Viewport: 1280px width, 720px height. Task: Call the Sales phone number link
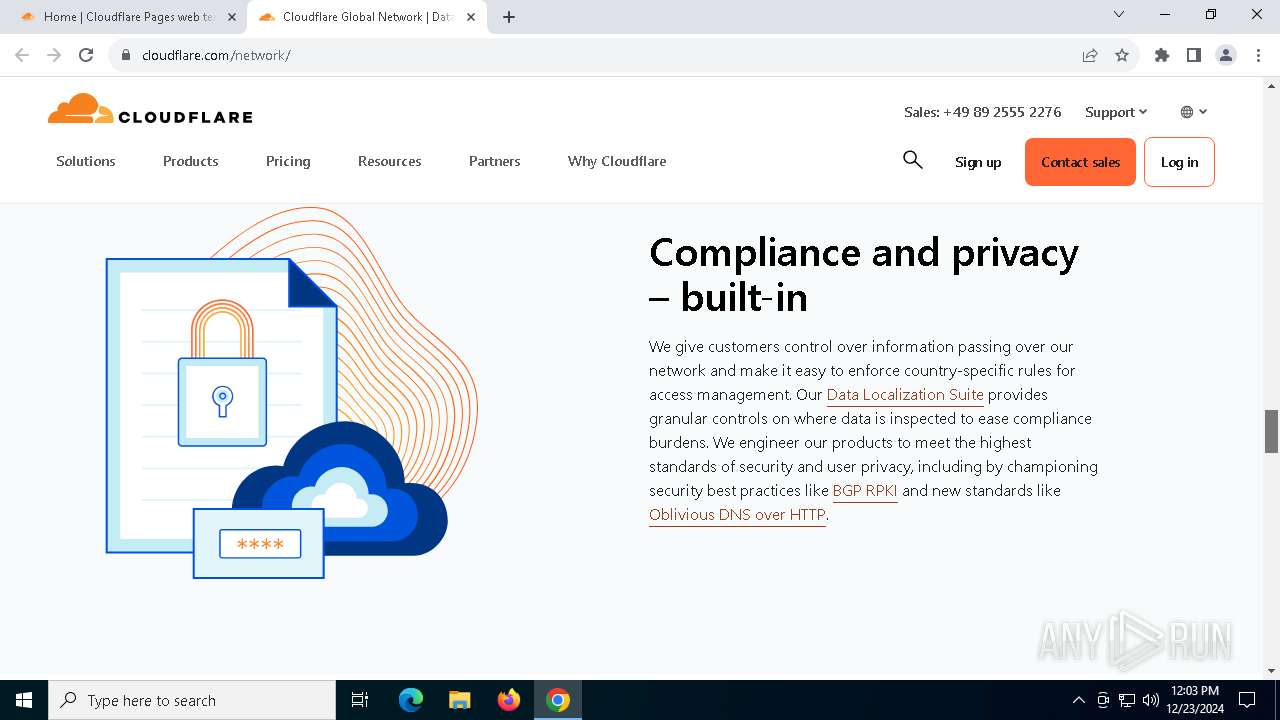983,112
